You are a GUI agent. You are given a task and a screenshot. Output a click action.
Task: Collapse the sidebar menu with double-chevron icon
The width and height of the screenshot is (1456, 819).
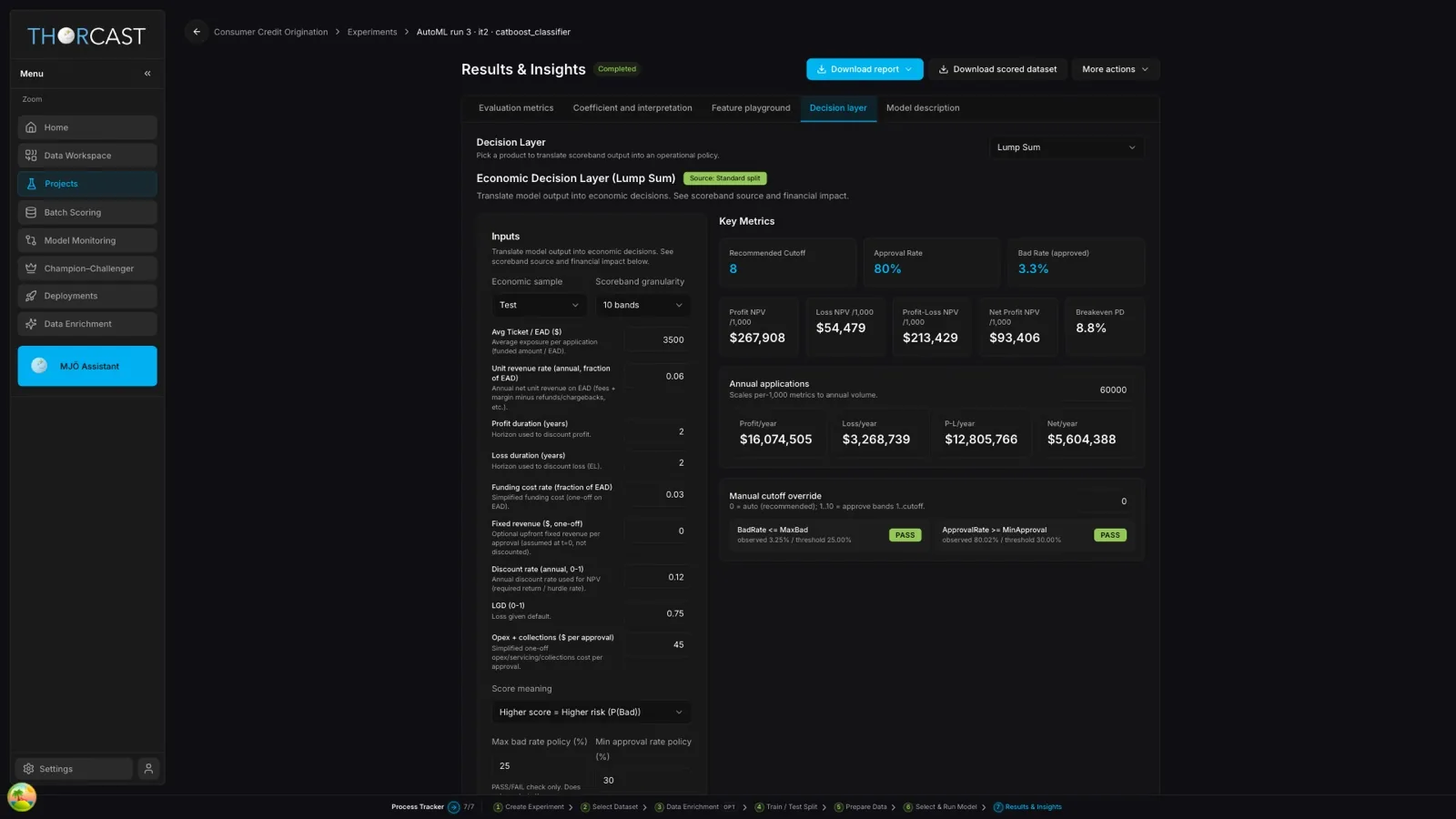[147, 74]
